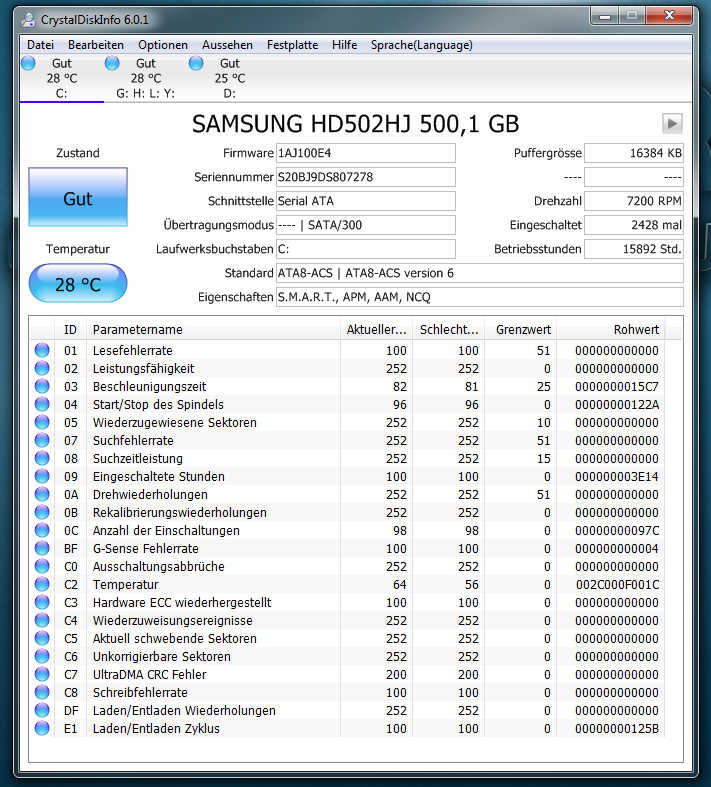Click the Grenzwert column header
711x787 pixels.
521,330
